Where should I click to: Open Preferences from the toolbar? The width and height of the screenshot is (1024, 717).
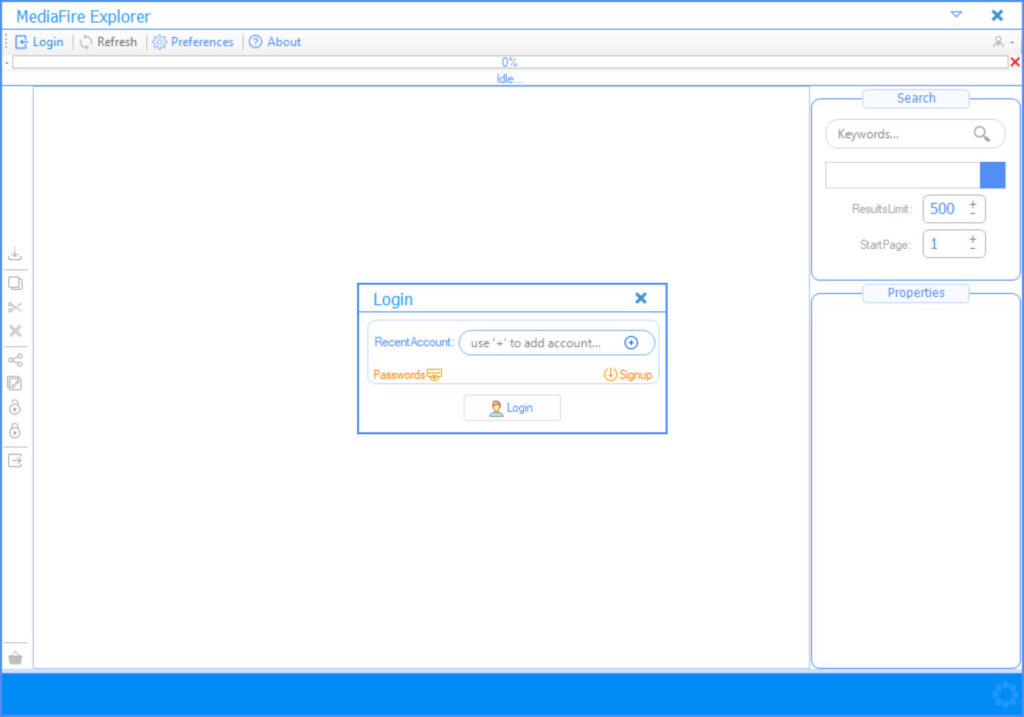pos(193,42)
